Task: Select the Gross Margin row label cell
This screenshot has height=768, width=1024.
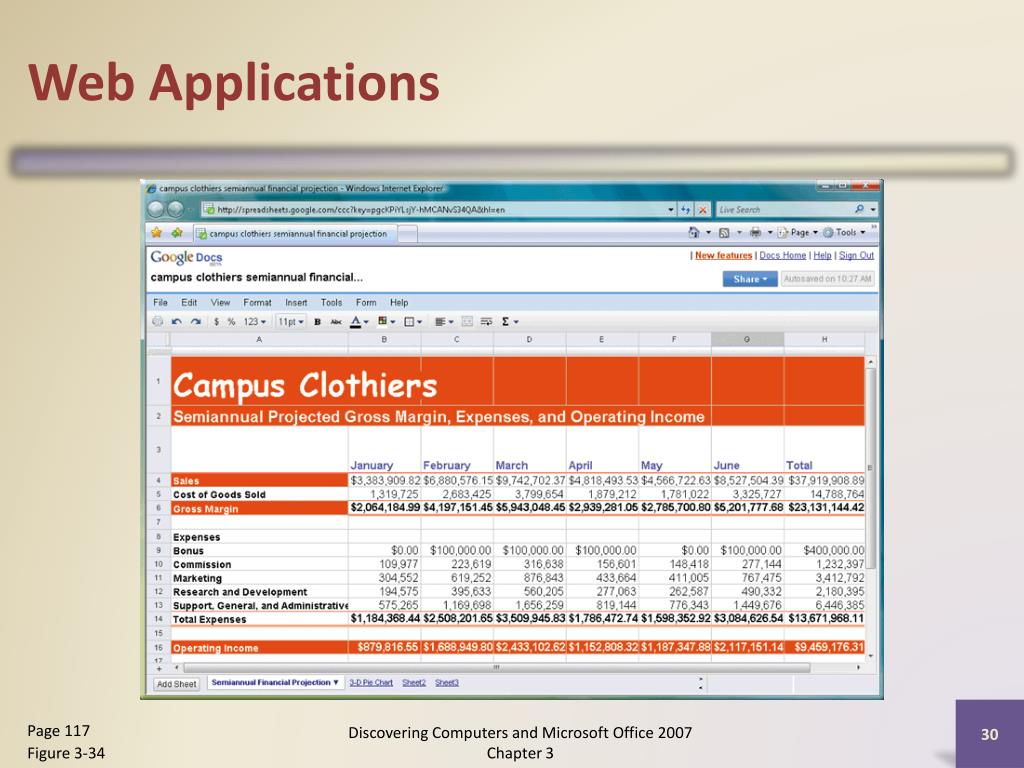Action: tap(259, 509)
